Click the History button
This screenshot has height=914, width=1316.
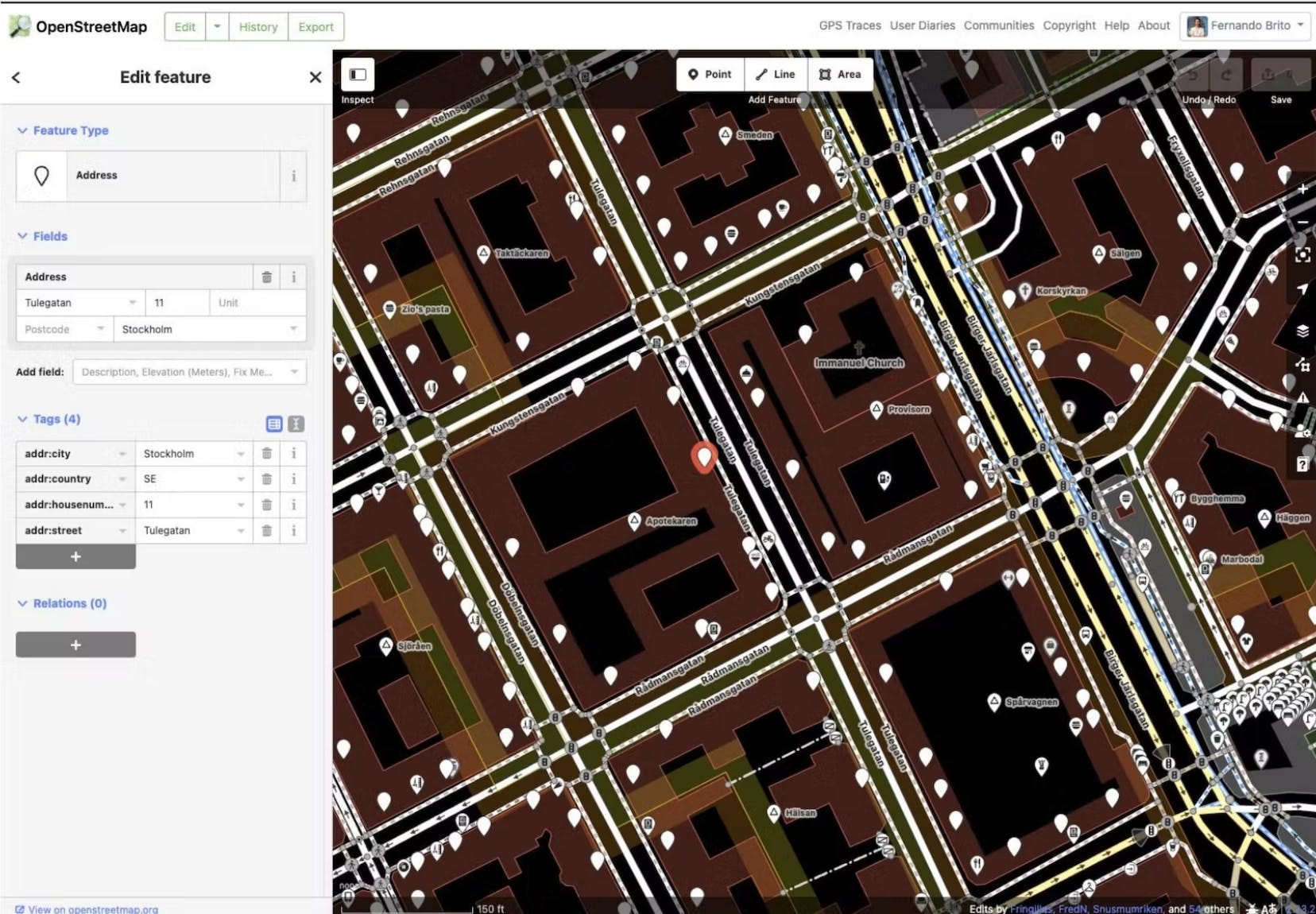[257, 26]
